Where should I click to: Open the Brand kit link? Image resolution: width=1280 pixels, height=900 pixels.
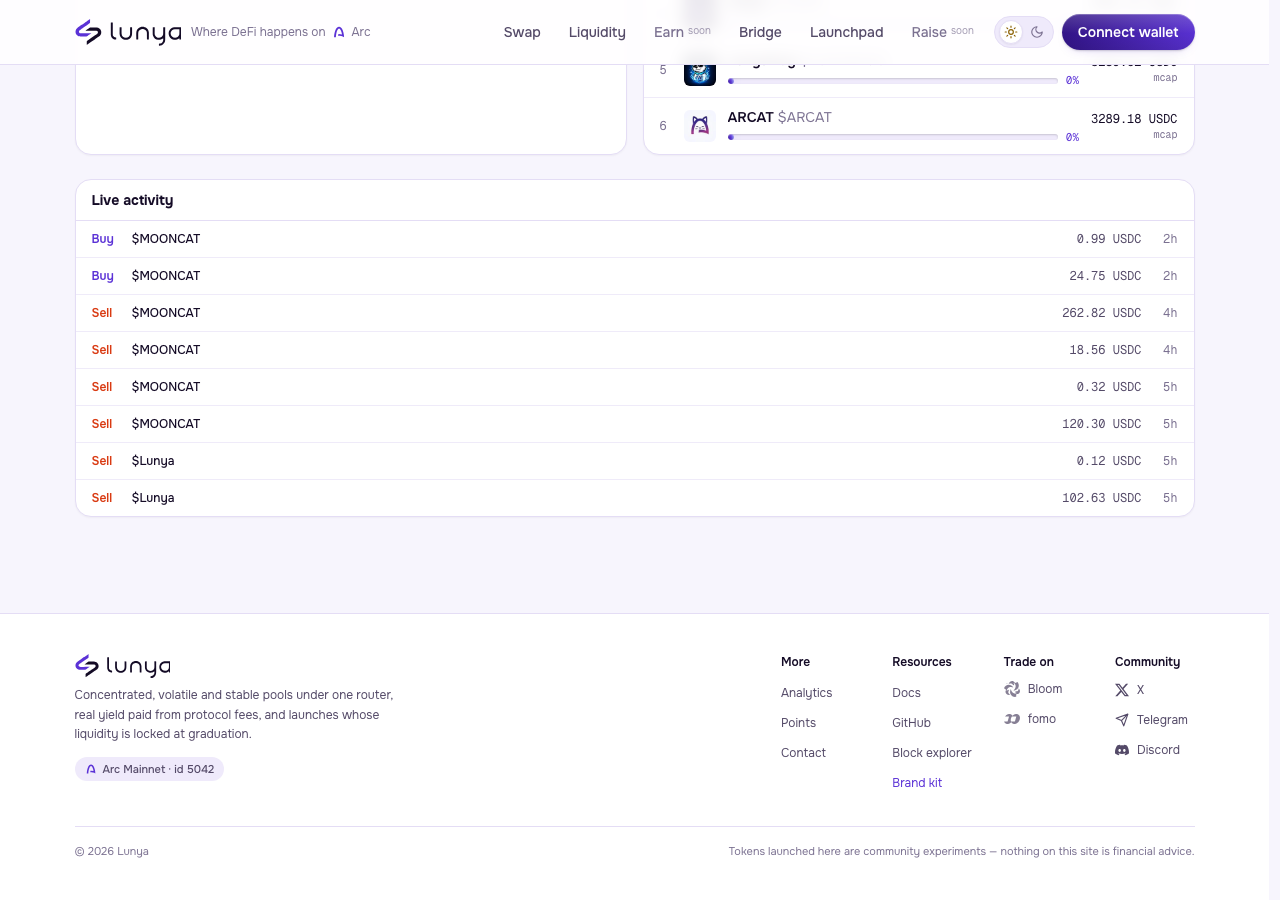917,783
